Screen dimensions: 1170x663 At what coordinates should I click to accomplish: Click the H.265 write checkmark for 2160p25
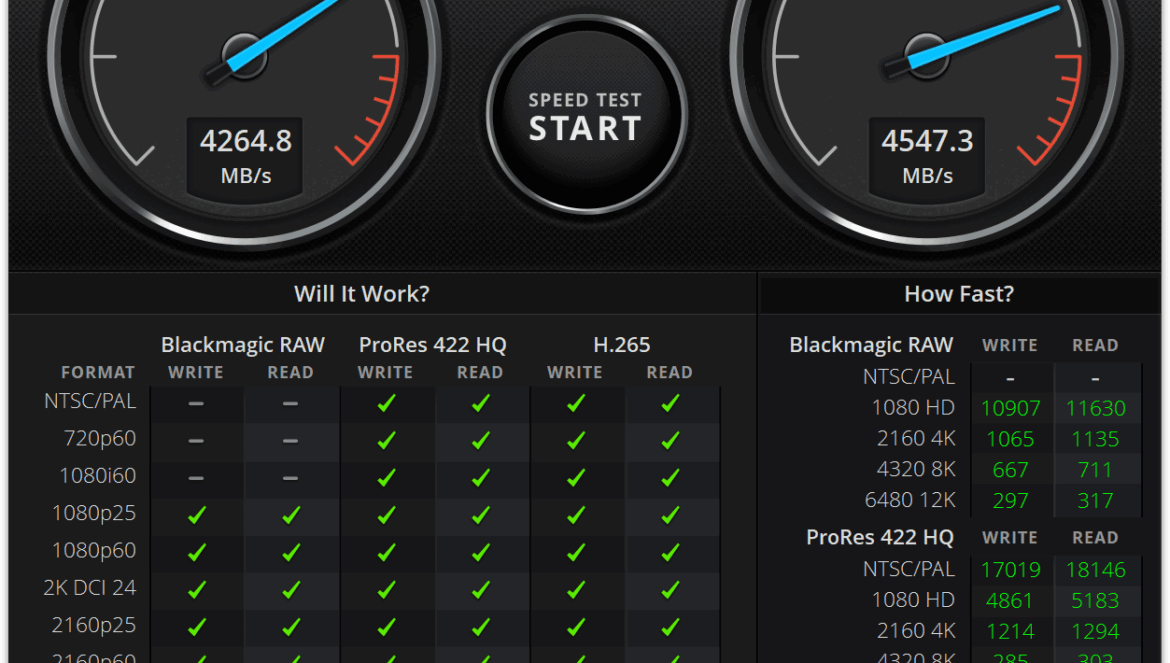576,627
